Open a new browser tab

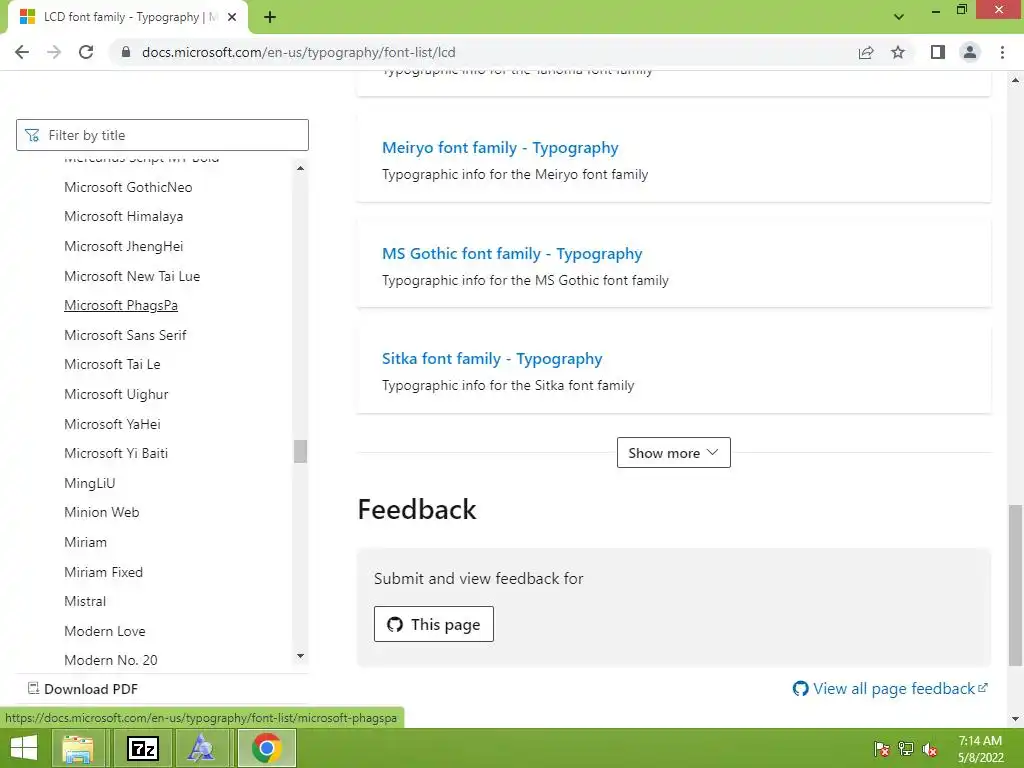[x=270, y=17]
